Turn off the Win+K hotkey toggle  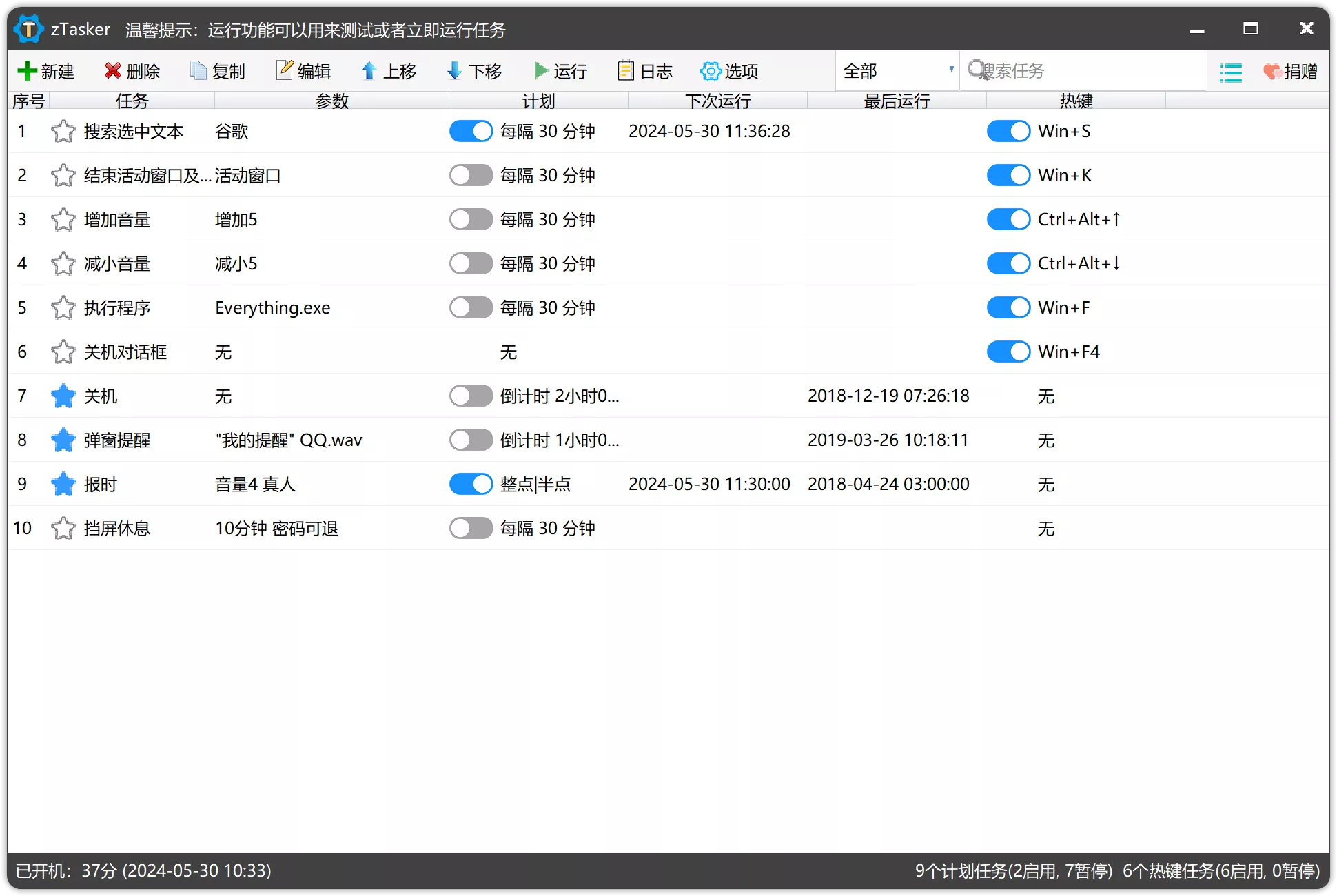point(1008,175)
